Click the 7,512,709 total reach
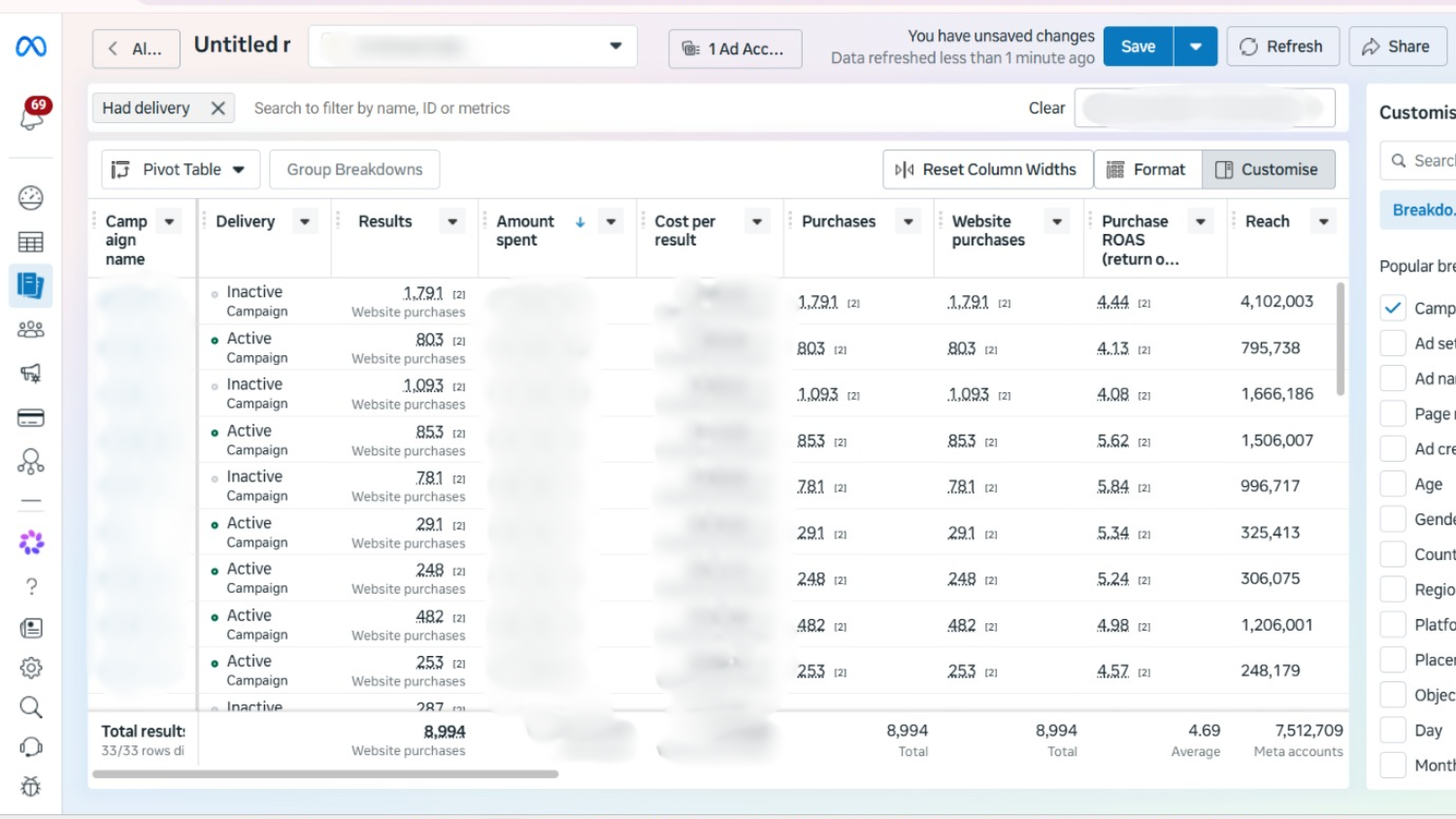Screen dimensions: 1456x819 (x=1308, y=731)
